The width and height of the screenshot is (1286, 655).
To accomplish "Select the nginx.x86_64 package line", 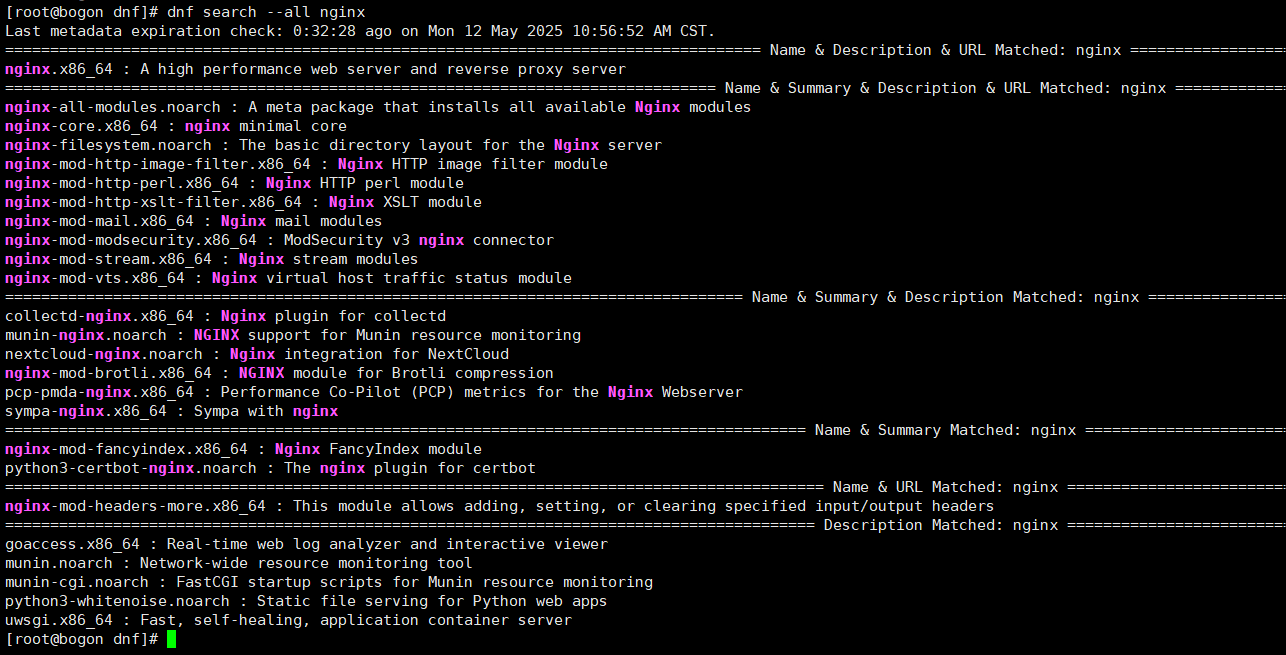I will click(315, 69).
